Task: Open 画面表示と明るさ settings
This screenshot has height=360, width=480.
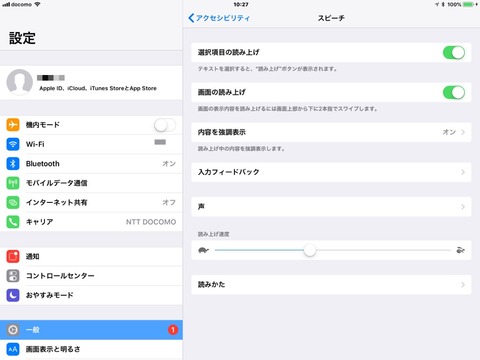Action: click(91, 349)
